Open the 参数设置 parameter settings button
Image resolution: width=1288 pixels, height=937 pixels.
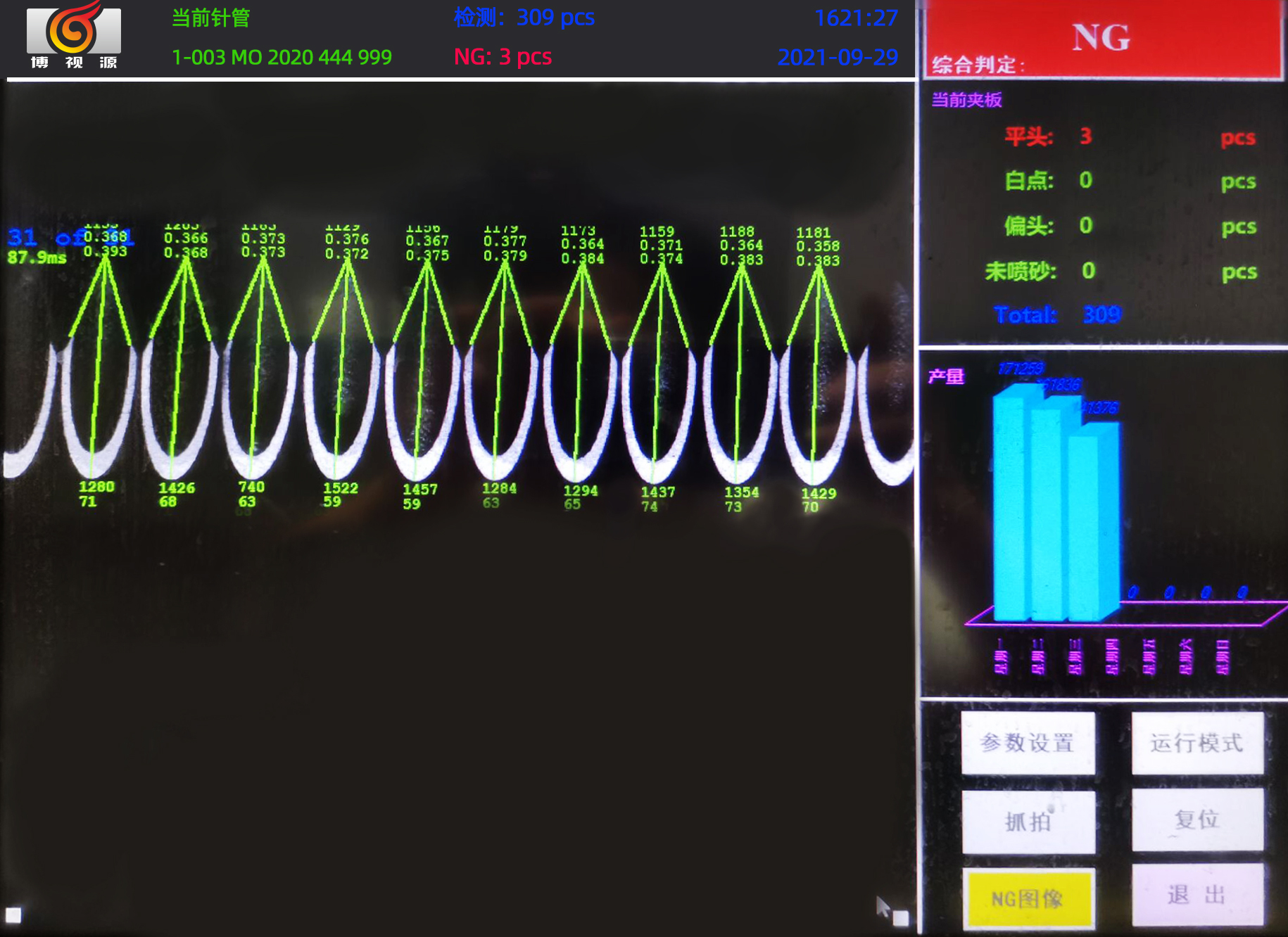click(1028, 743)
